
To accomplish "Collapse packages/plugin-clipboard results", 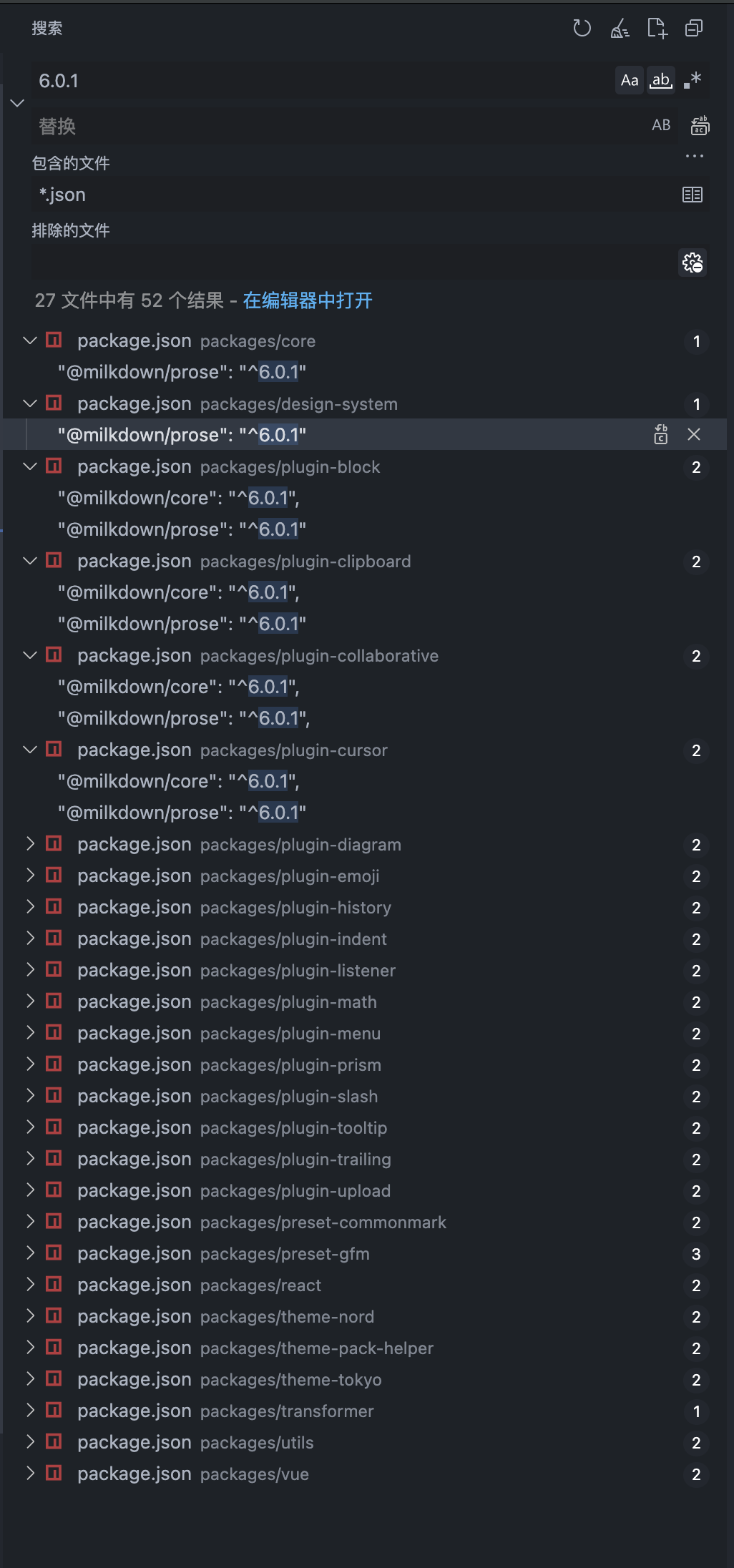I will pos(30,561).
